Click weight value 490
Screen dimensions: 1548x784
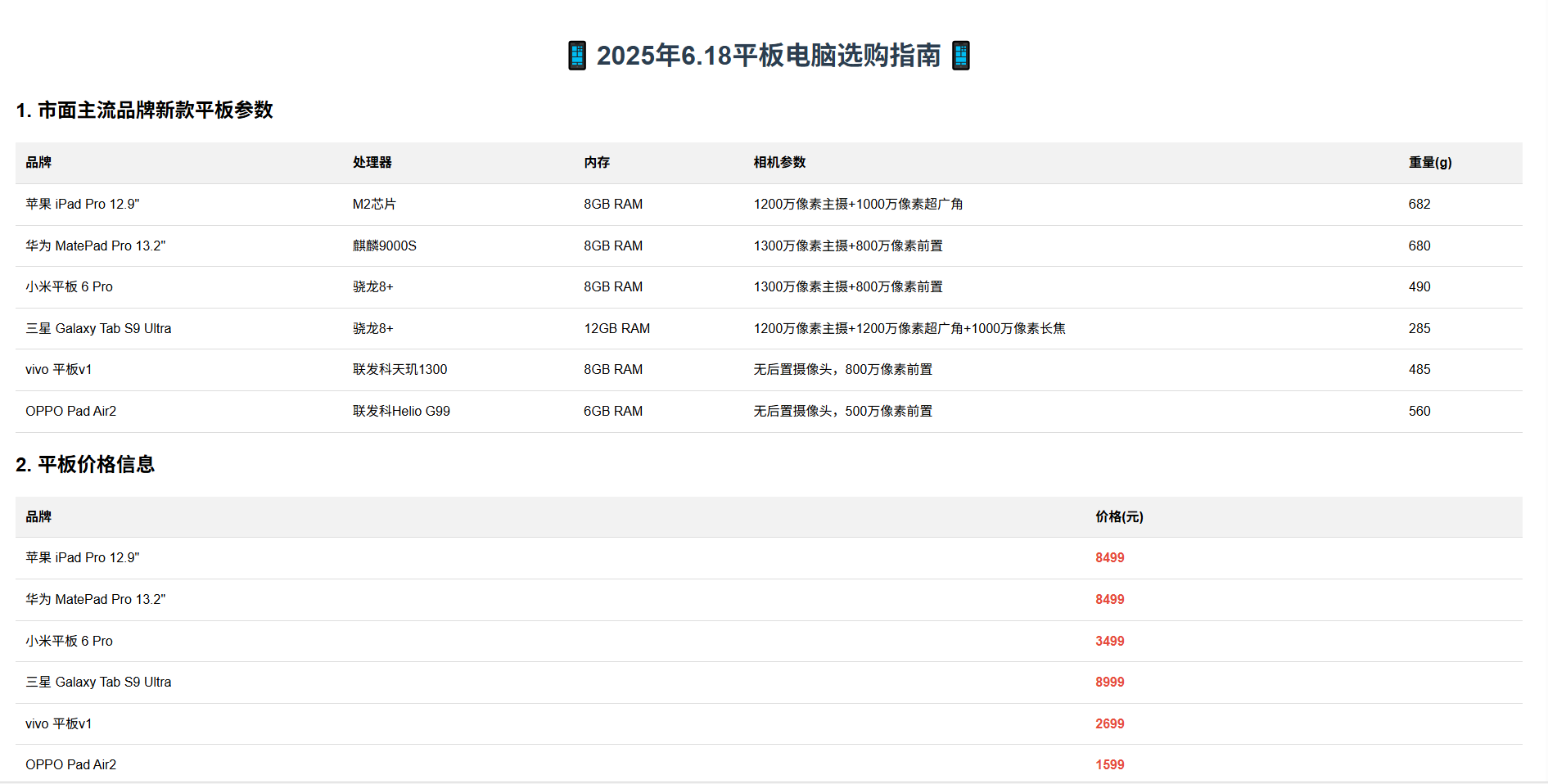coord(1419,286)
